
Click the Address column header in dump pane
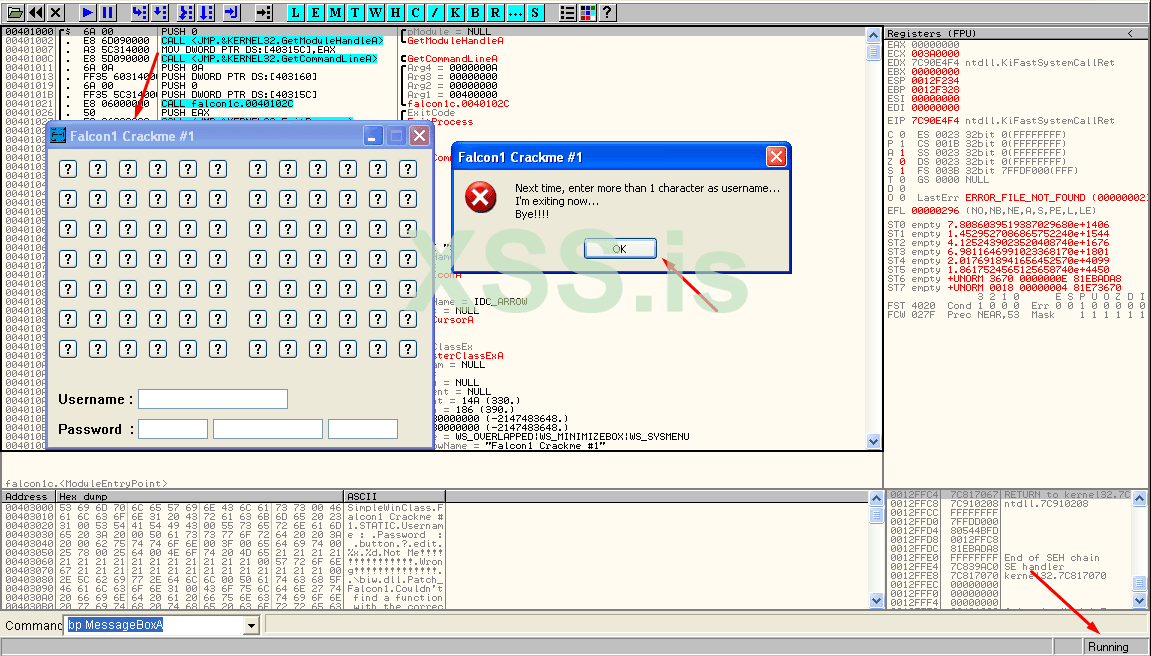[x=29, y=497]
